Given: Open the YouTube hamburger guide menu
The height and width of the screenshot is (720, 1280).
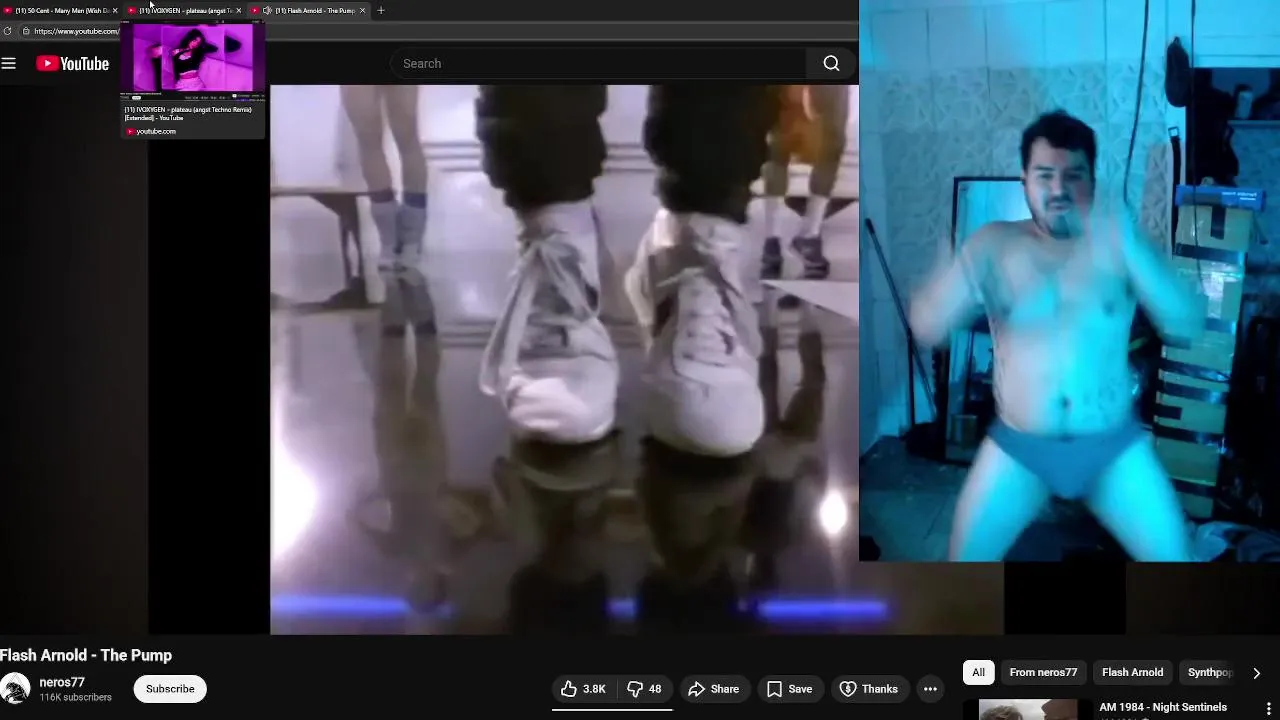Looking at the screenshot, I should point(9,64).
